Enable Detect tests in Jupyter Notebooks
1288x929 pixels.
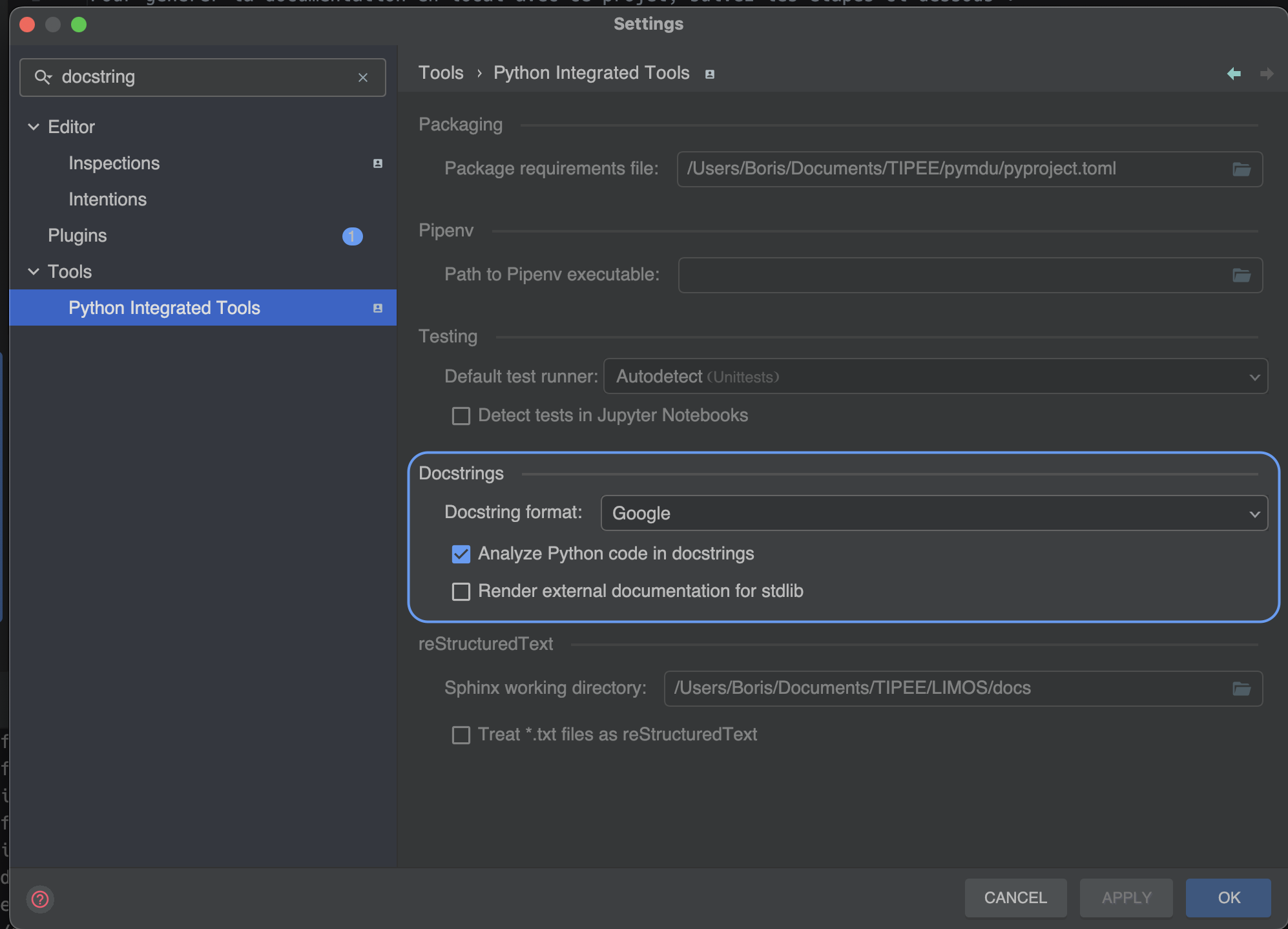[461, 415]
